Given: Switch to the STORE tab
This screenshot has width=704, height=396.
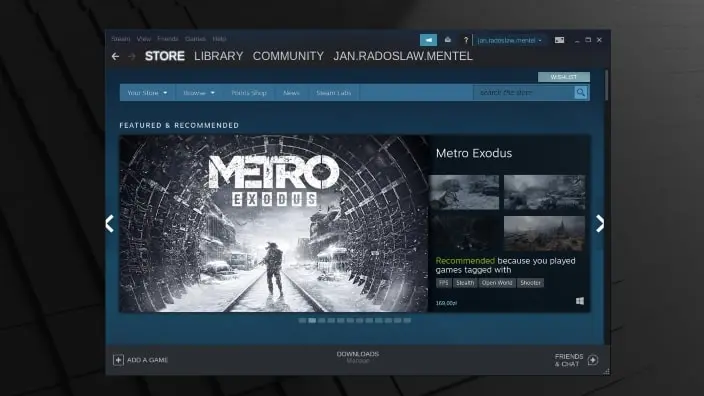Looking at the screenshot, I should click(x=165, y=56).
